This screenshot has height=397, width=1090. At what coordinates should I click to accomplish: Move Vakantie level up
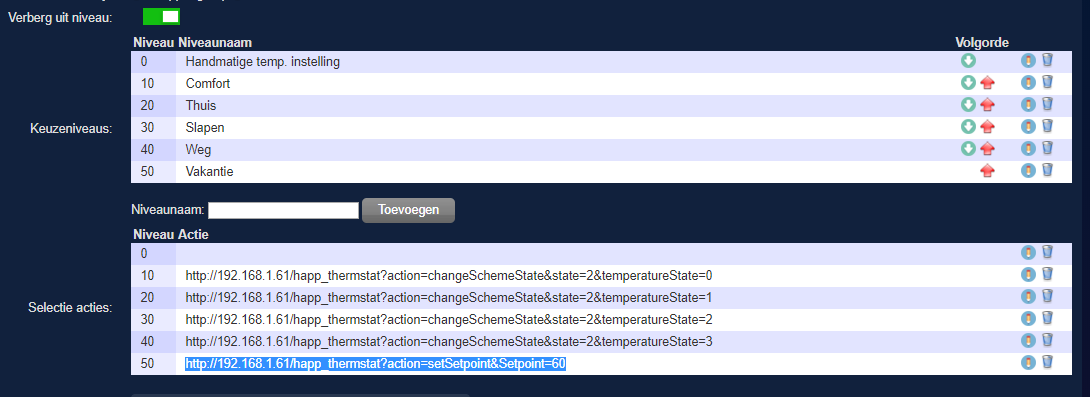coord(987,171)
